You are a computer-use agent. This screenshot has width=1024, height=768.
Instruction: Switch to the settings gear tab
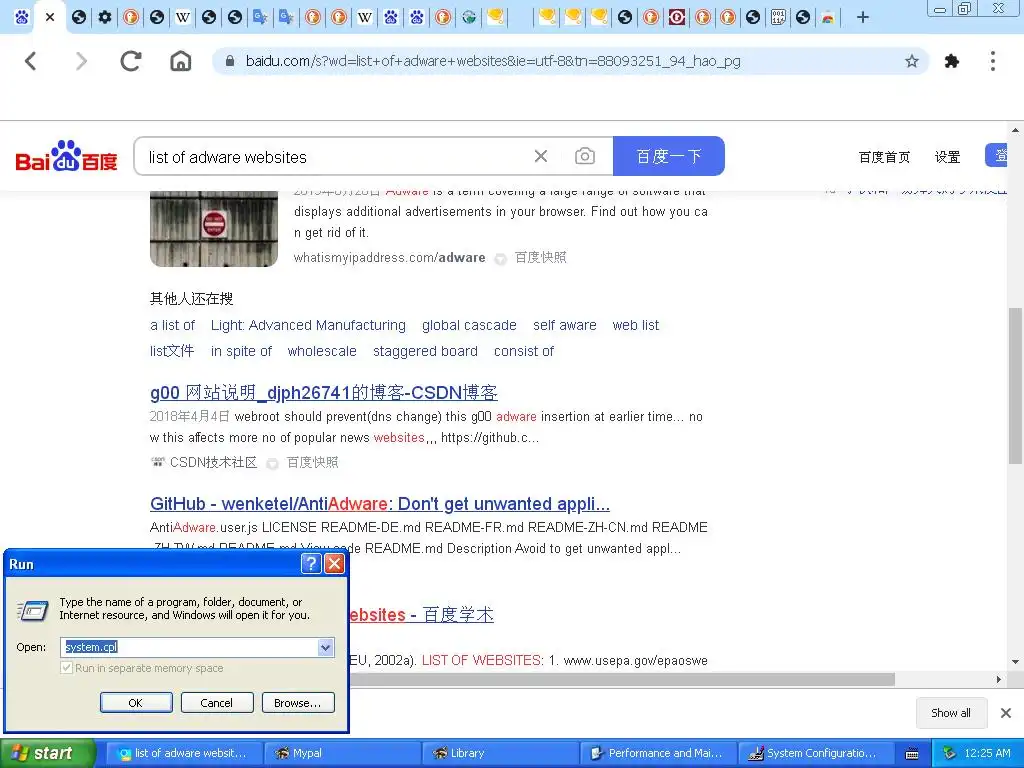click(x=104, y=18)
